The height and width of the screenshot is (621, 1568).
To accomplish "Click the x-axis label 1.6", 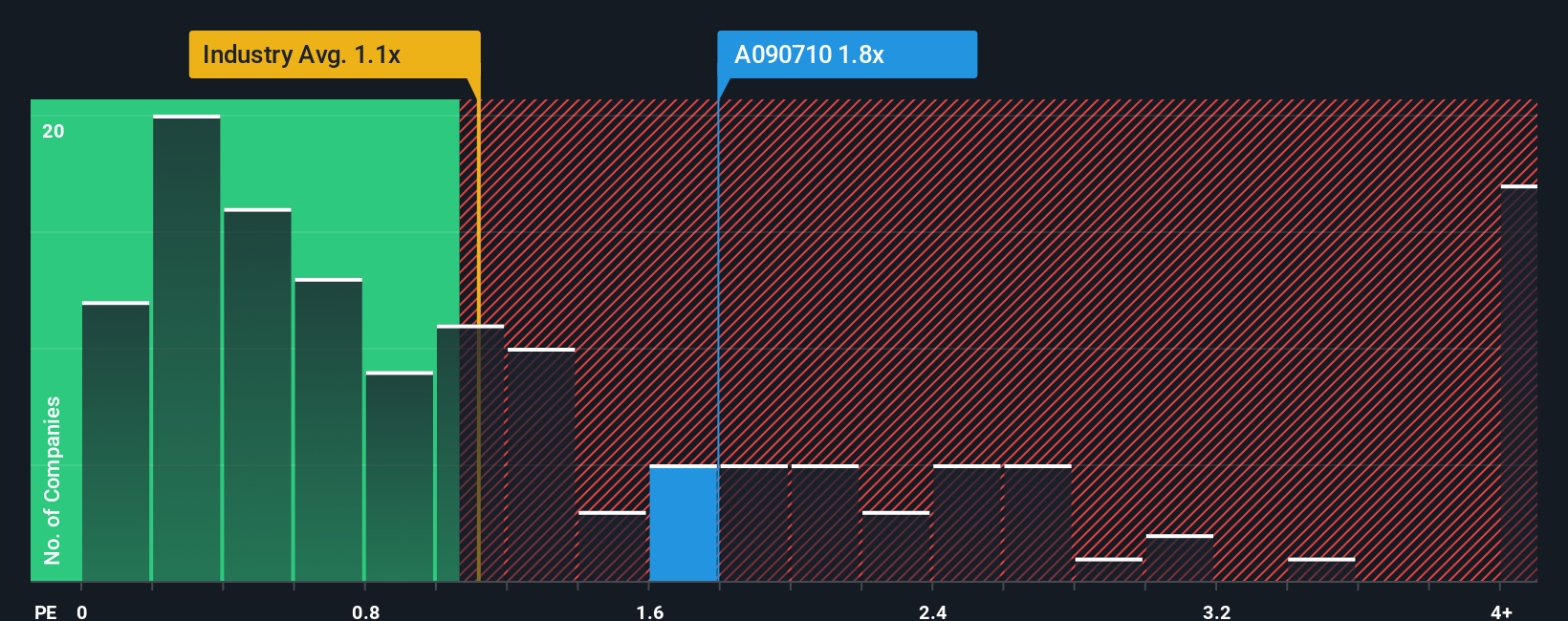I will point(649,611).
